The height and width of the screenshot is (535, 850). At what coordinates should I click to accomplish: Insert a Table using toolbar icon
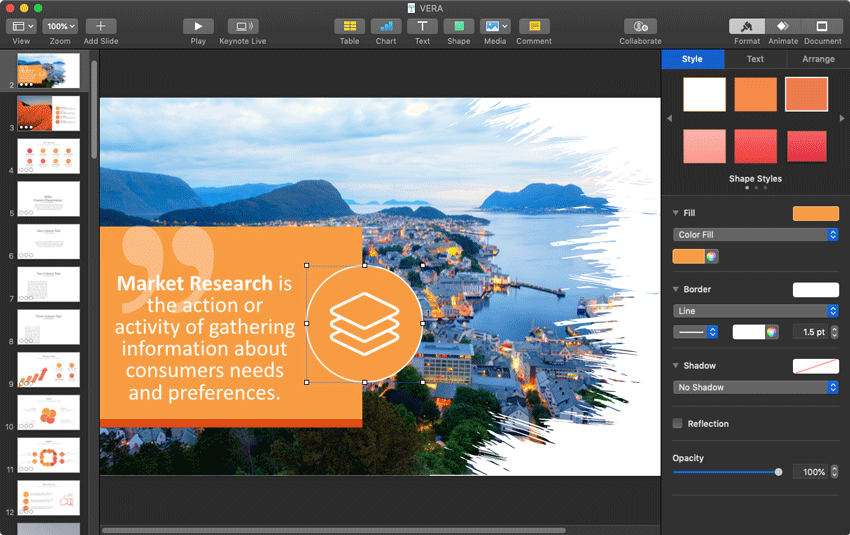click(350, 26)
